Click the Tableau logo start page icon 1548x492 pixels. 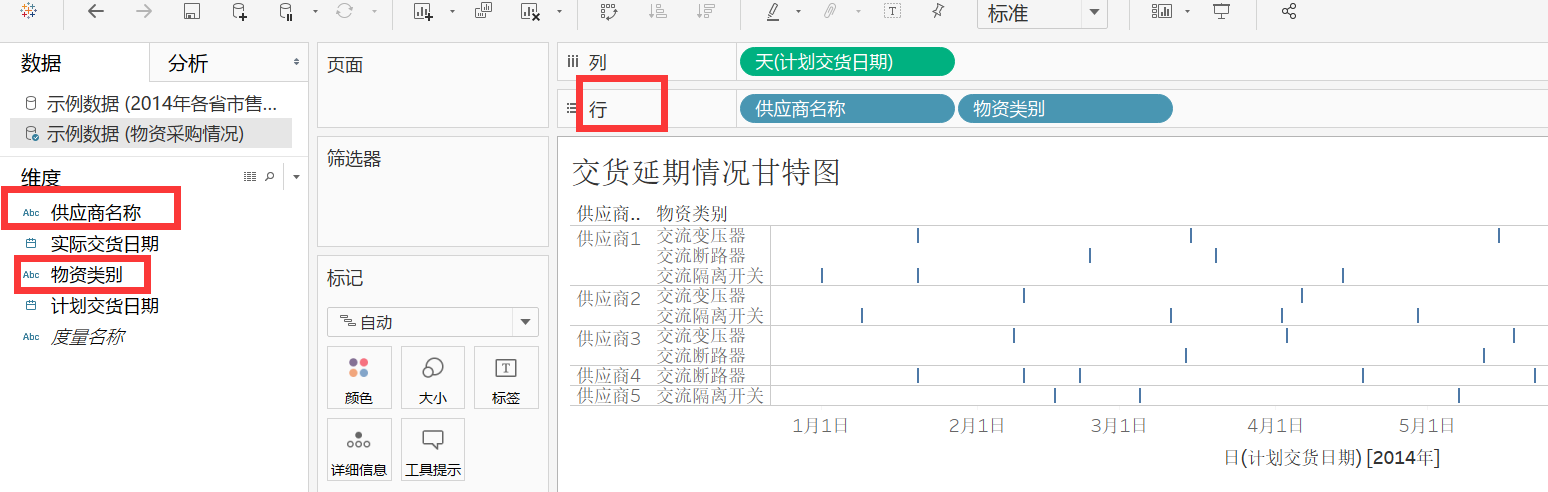point(28,12)
